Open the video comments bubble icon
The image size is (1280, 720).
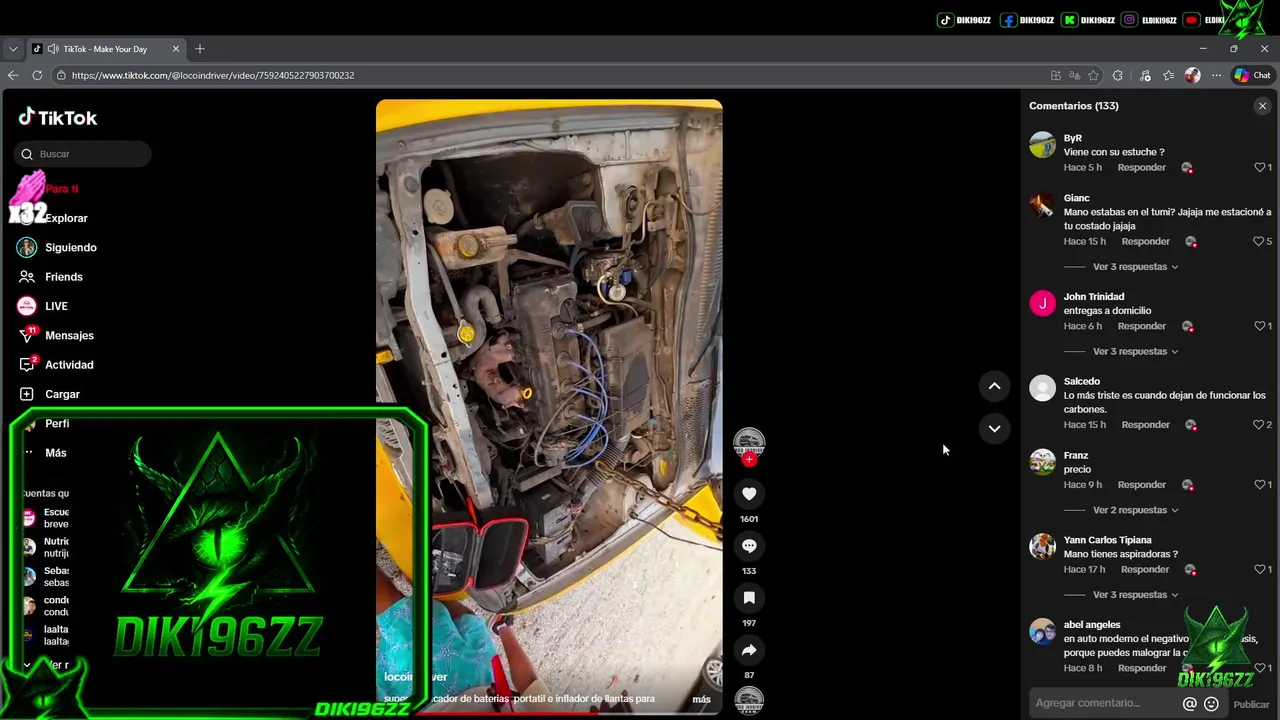click(x=749, y=545)
